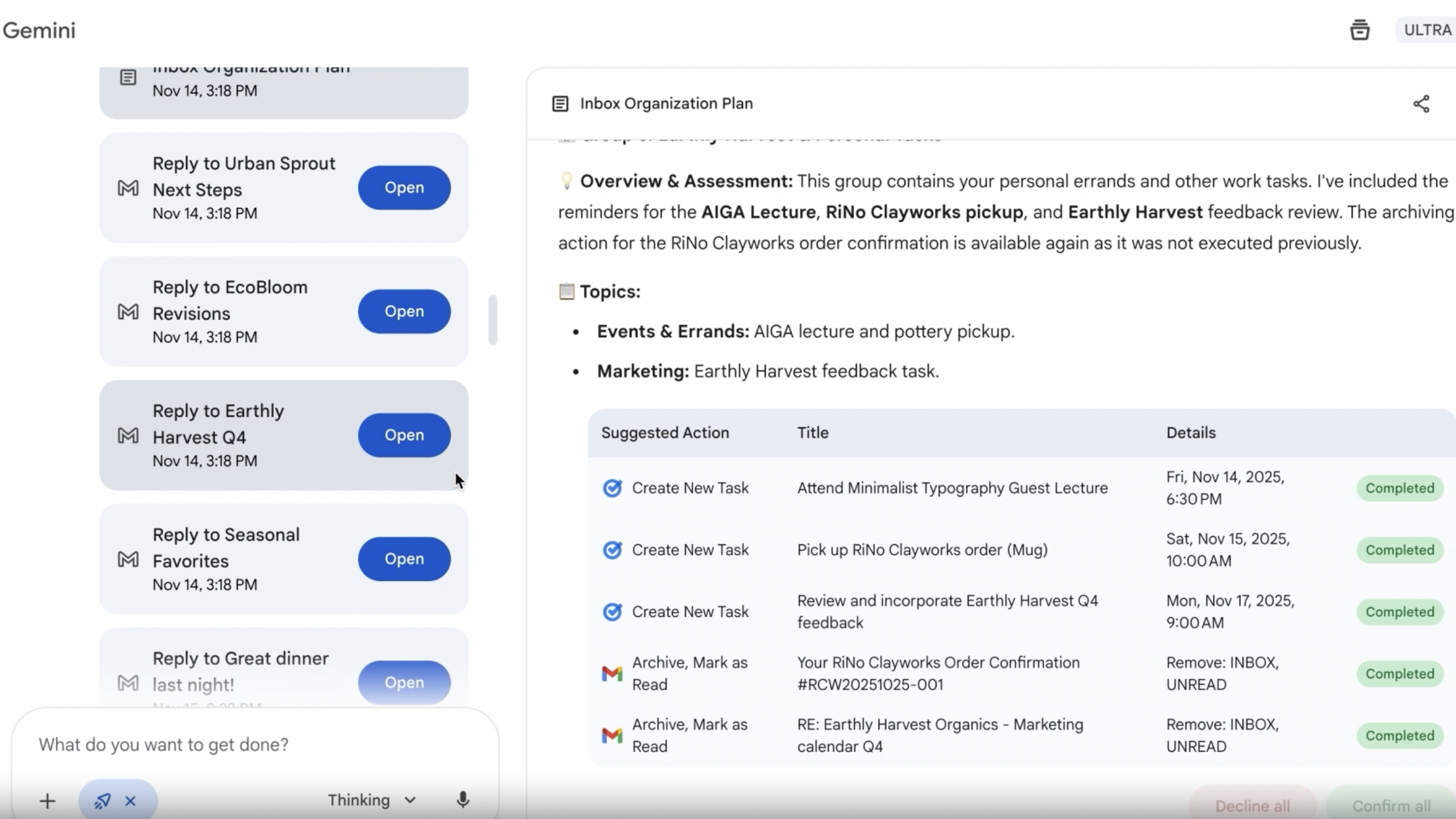Viewport: 1456px width, 819px height.
Task: Select the Gemini menu label
Action: 40,30
